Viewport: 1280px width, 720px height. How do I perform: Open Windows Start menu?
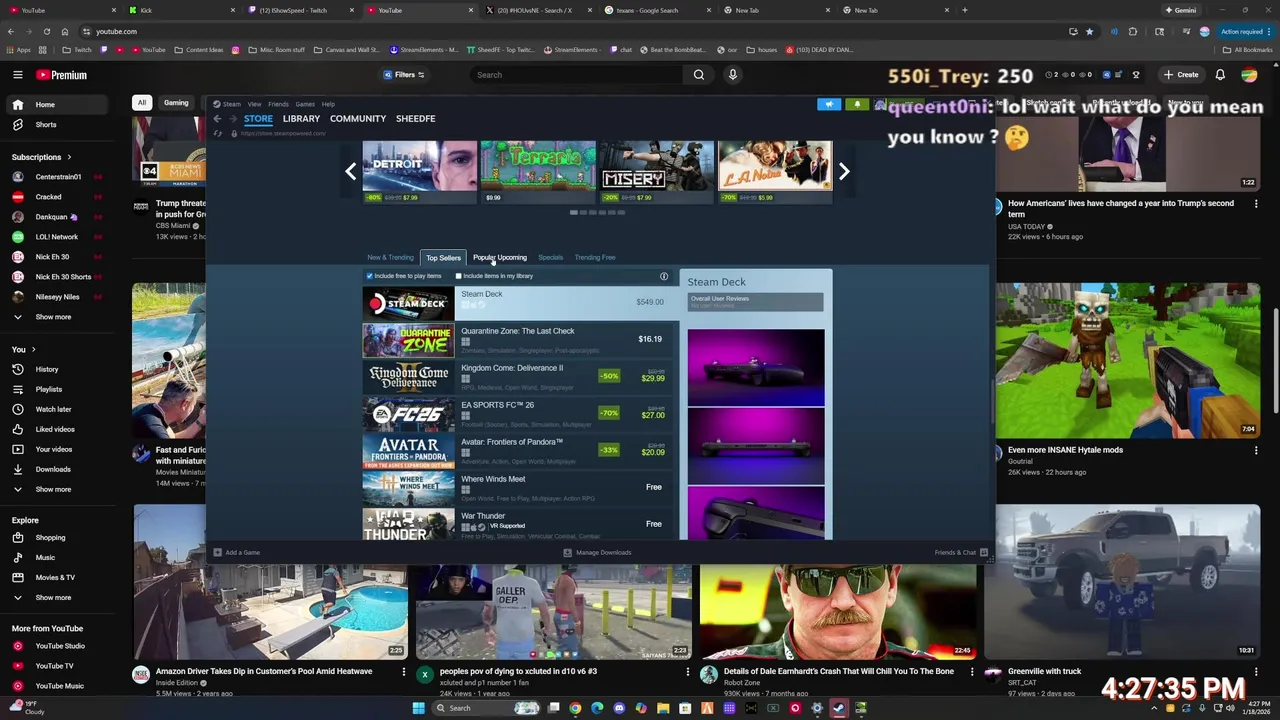[418, 708]
